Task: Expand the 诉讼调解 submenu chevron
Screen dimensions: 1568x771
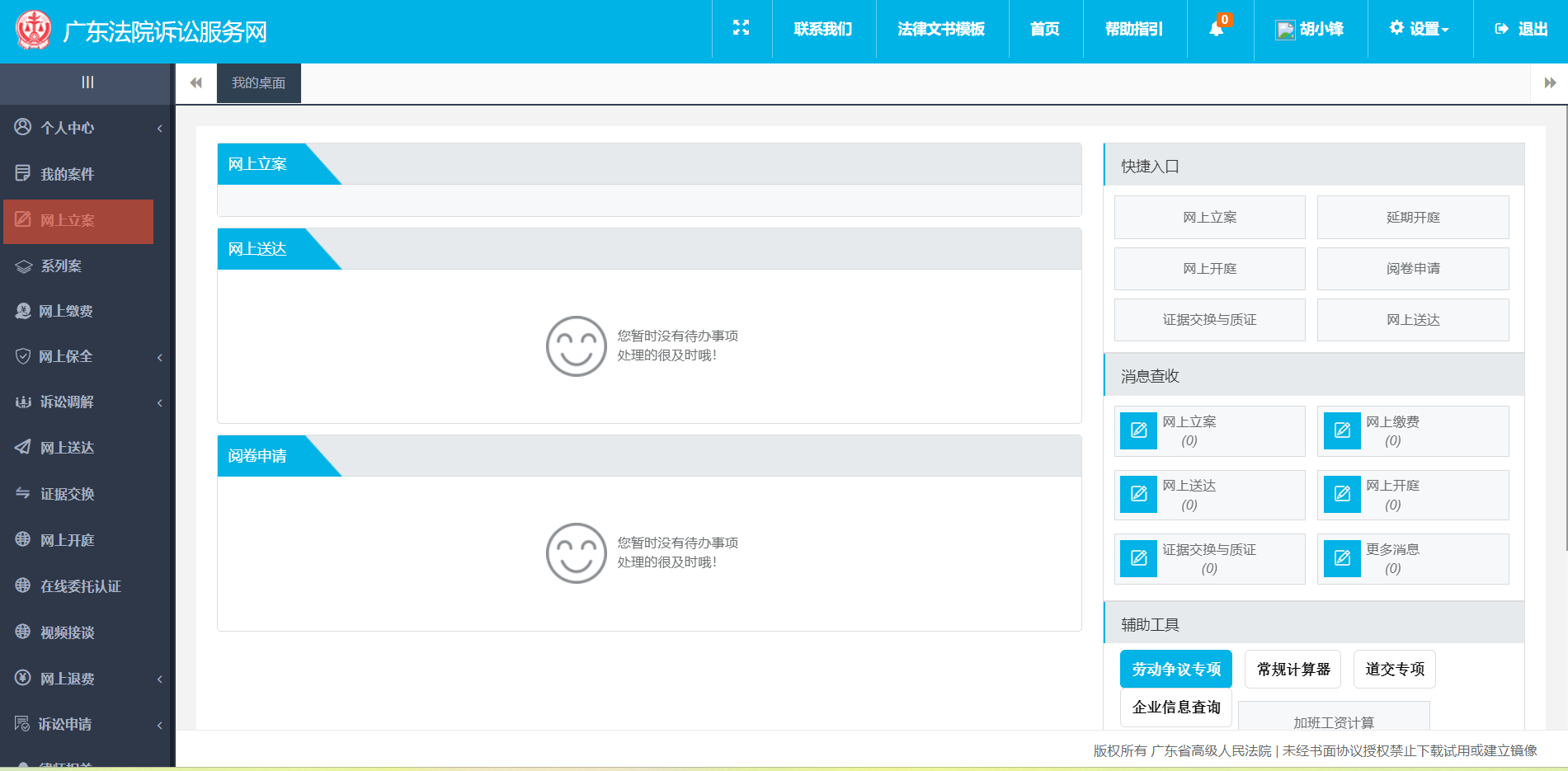Action: (x=159, y=402)
